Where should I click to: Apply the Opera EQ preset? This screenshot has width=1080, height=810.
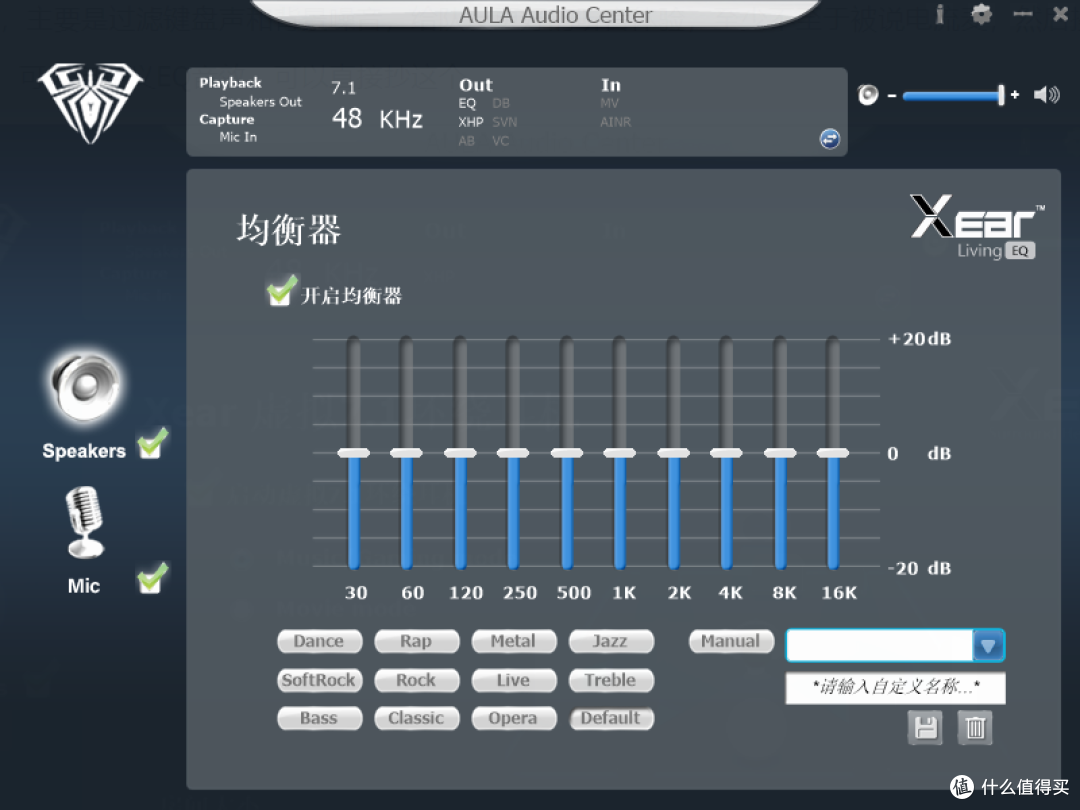(x=514, y=718)
